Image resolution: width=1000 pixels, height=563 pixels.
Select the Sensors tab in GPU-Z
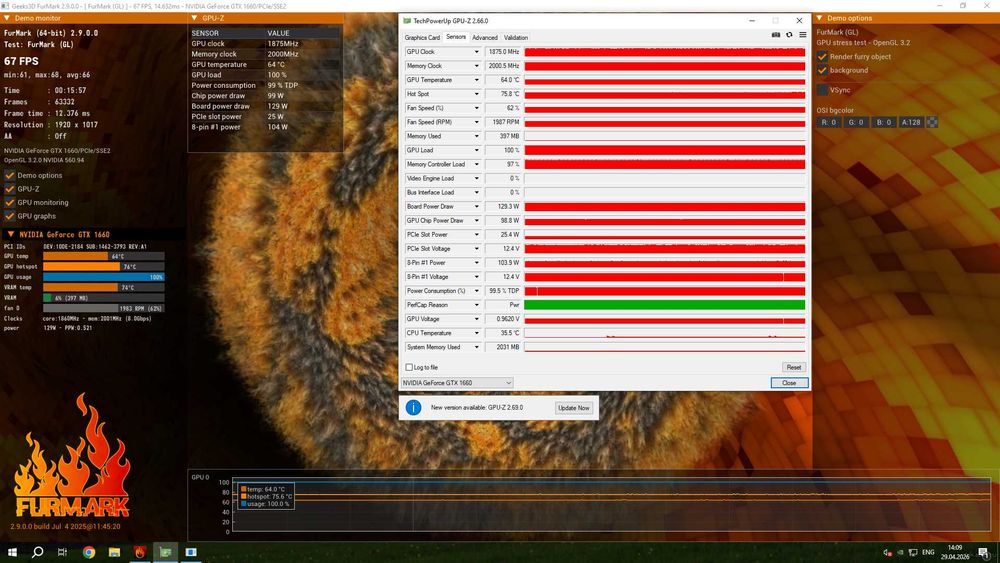455,37
